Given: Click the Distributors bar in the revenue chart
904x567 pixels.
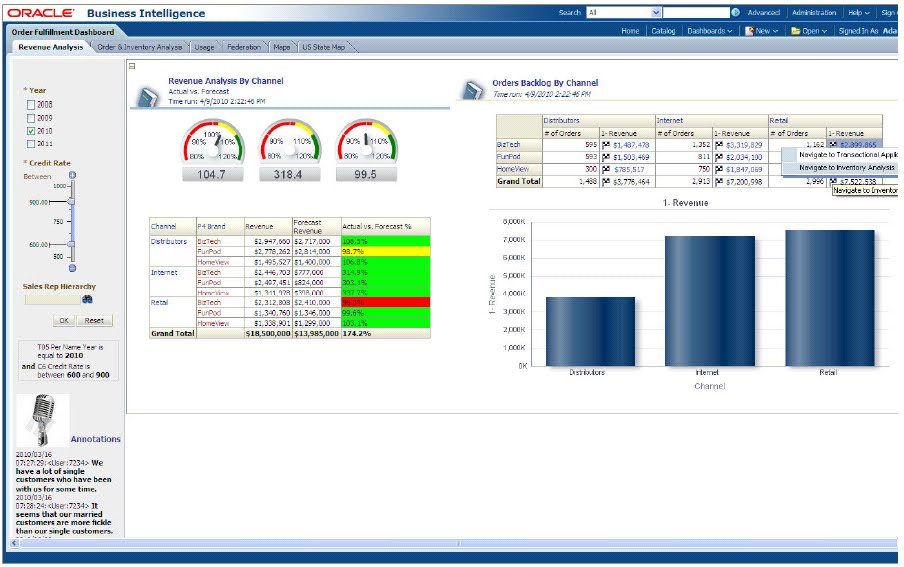Looking at the screenshot, I should [x=590, y=332].
